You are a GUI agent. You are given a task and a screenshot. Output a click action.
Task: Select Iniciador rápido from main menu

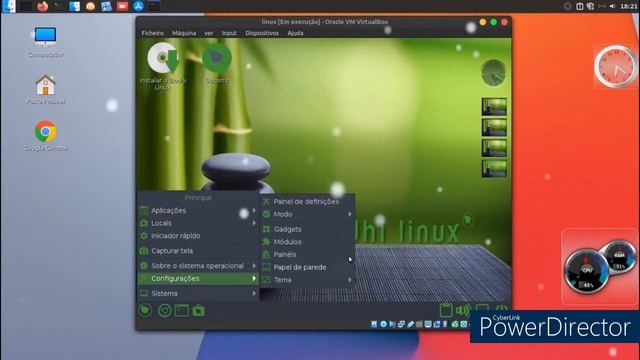198,236
